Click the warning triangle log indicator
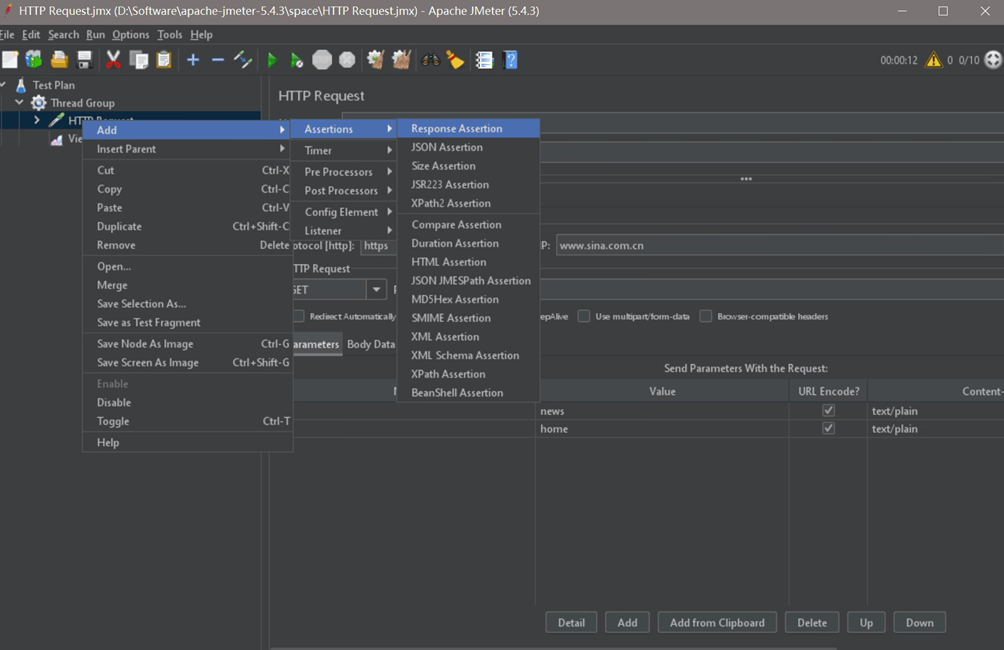1004x650 pixels. click(933, 61)
